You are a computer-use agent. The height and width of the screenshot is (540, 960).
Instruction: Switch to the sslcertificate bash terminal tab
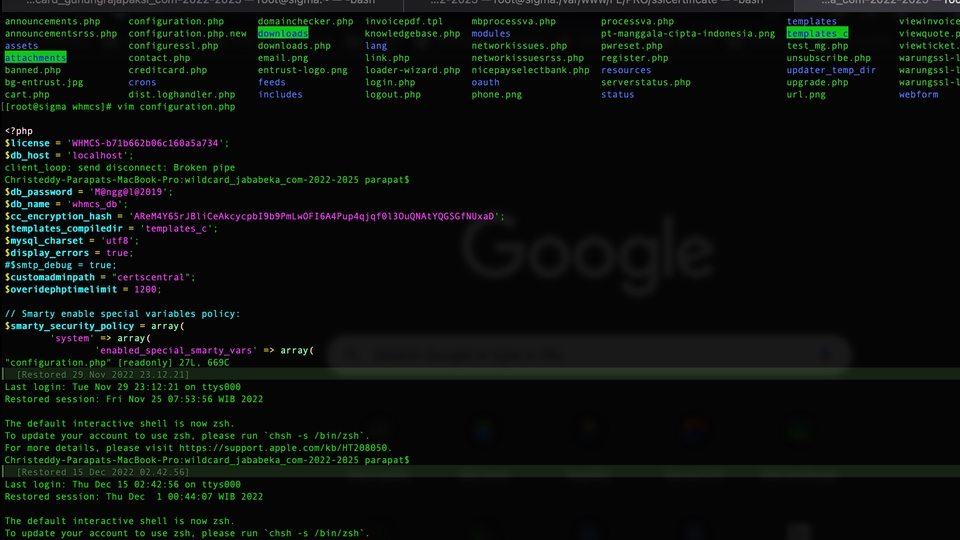[x=598, y=3]
